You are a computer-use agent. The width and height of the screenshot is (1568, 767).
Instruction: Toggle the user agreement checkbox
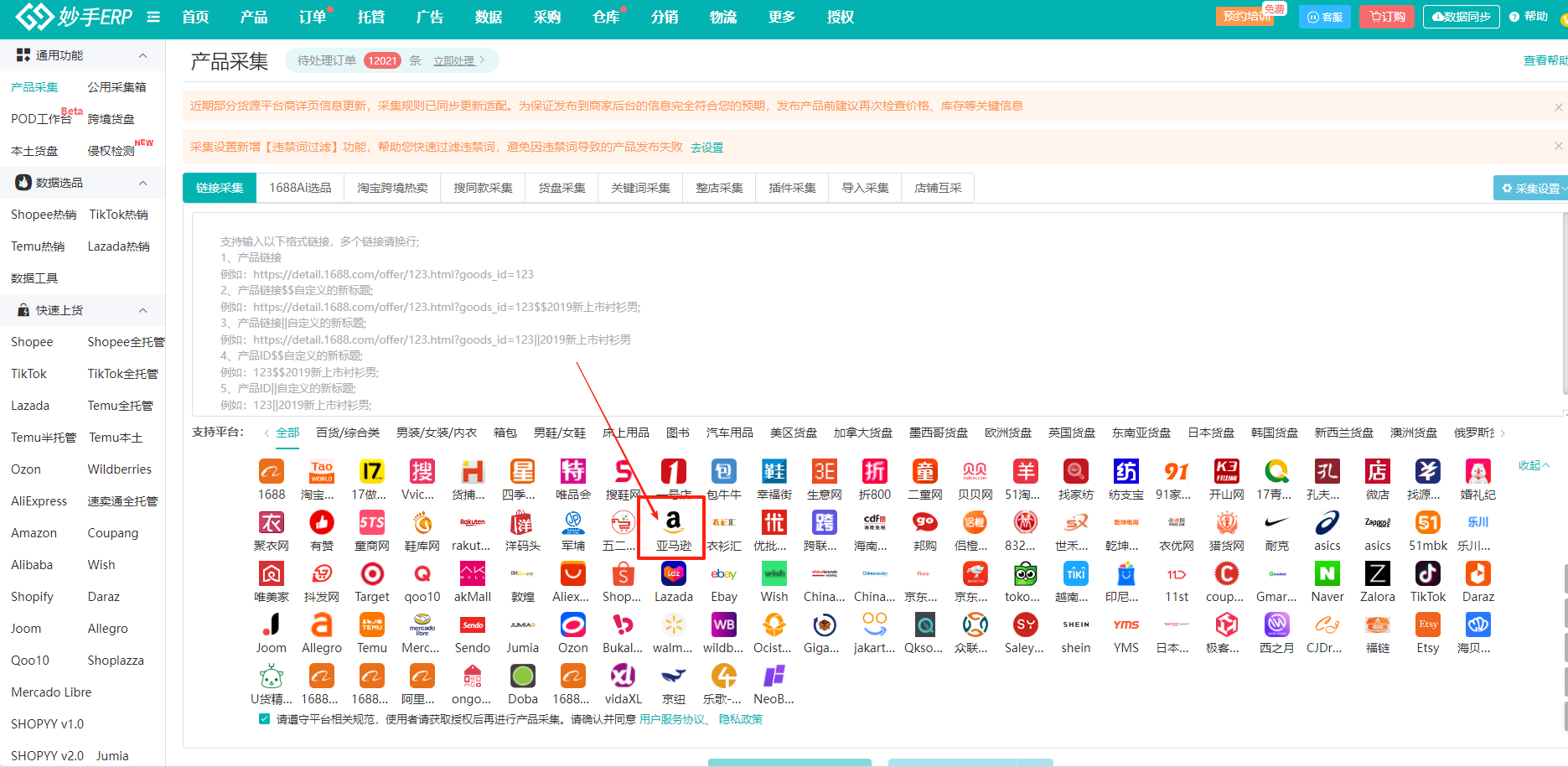tap(265, 719)
